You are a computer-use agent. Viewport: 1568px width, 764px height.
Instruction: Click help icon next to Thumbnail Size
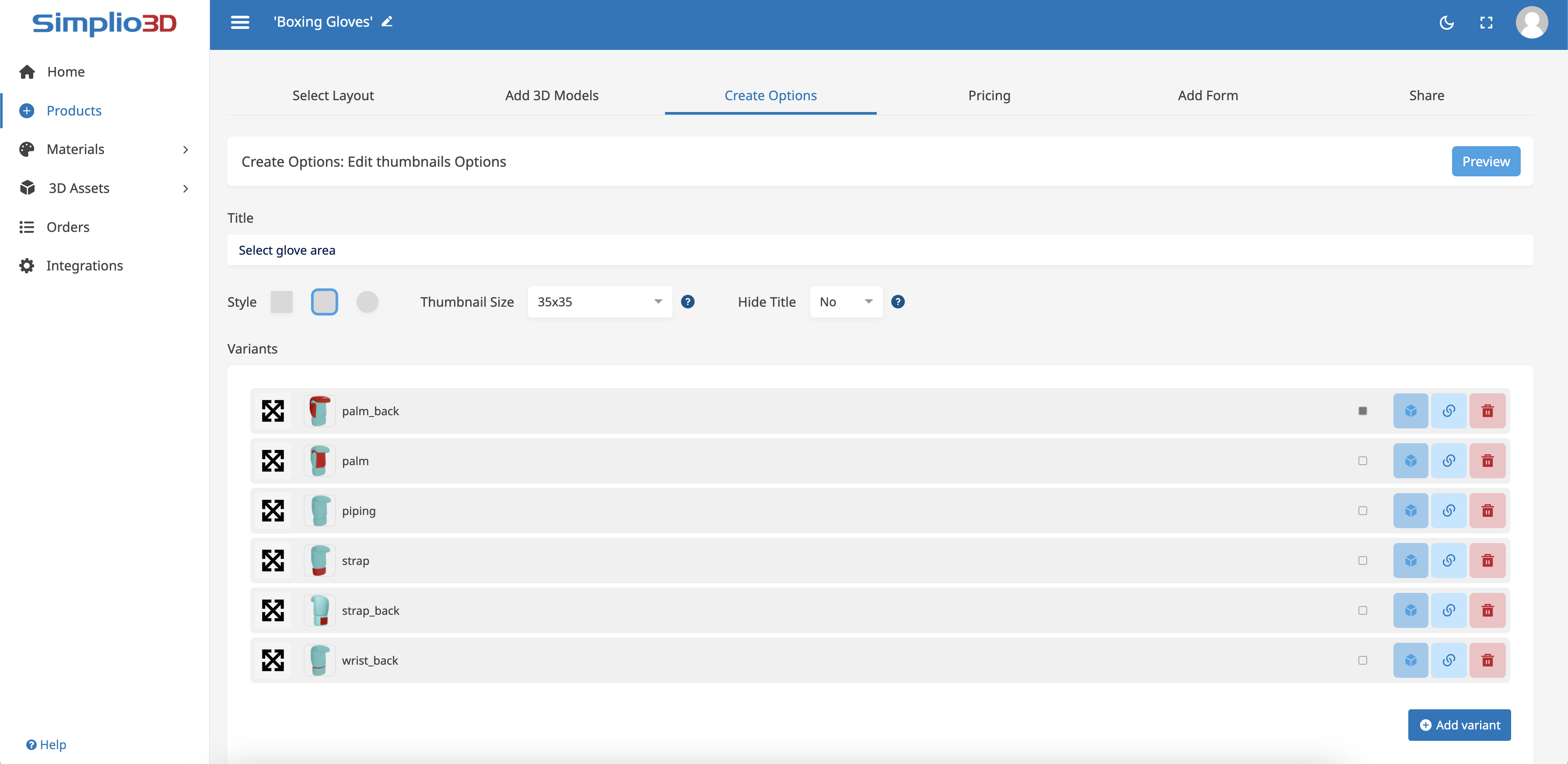coord(688,302)
